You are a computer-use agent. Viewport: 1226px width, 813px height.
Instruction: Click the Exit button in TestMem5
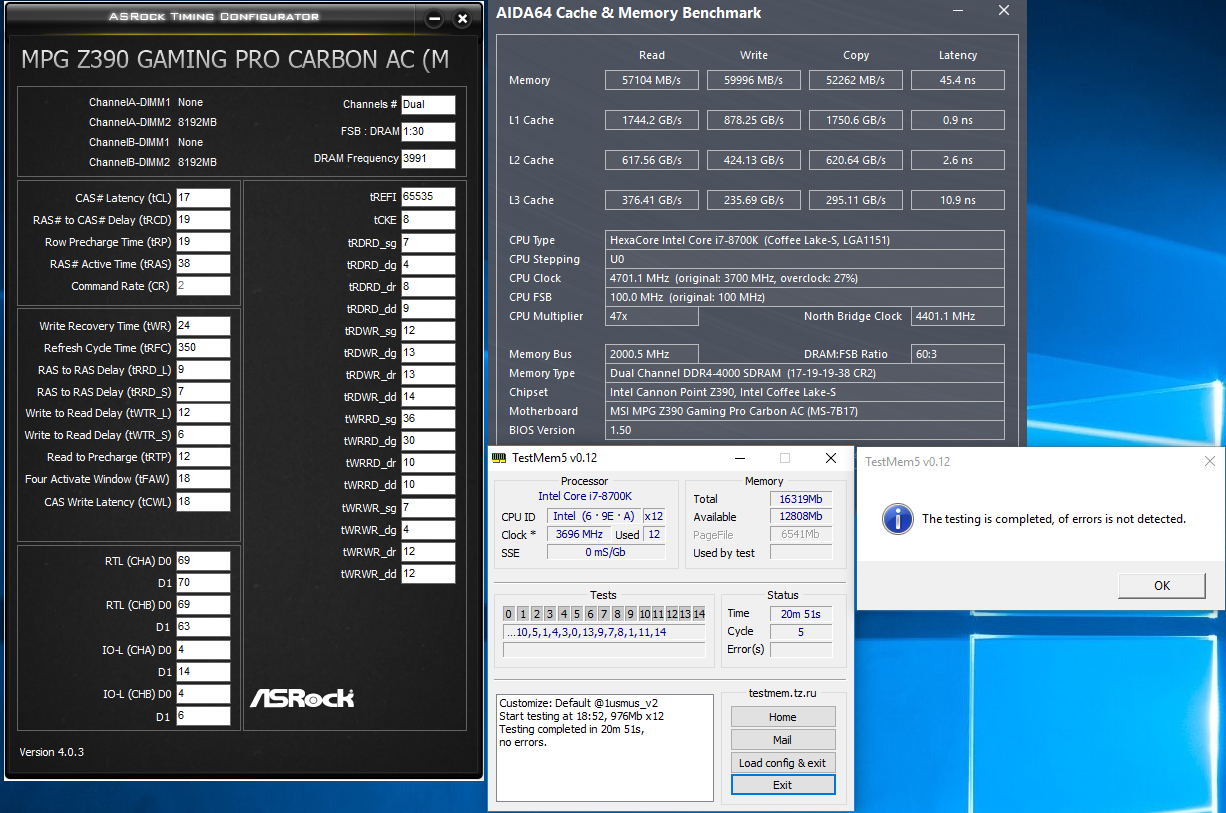tap(783, 785)
